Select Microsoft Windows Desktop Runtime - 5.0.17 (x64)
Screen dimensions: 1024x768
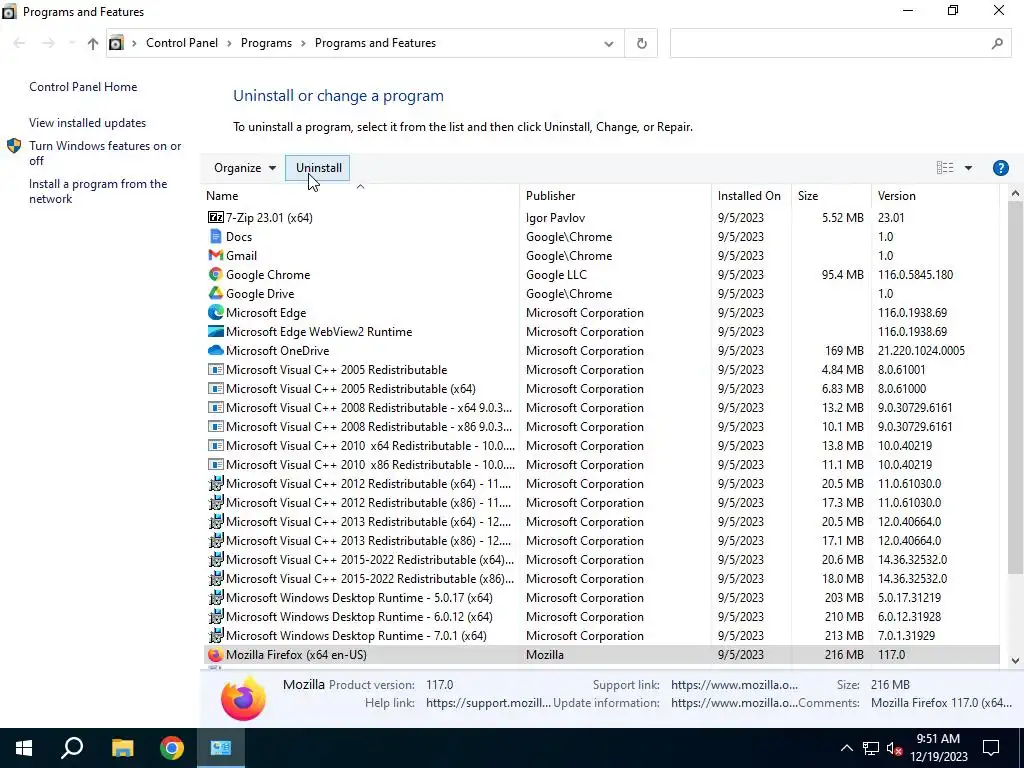601,598
